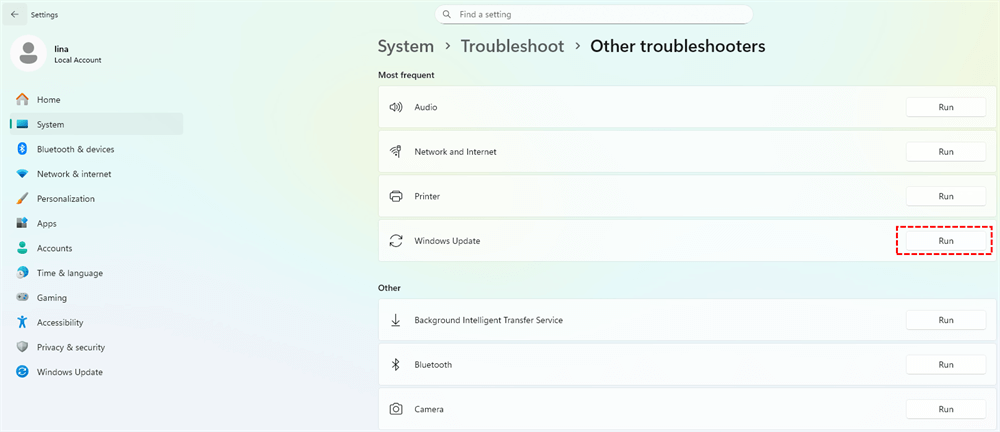Run the Audio troubleshooter
Screen dimensions: 1000x432
[x=945, y=107]
